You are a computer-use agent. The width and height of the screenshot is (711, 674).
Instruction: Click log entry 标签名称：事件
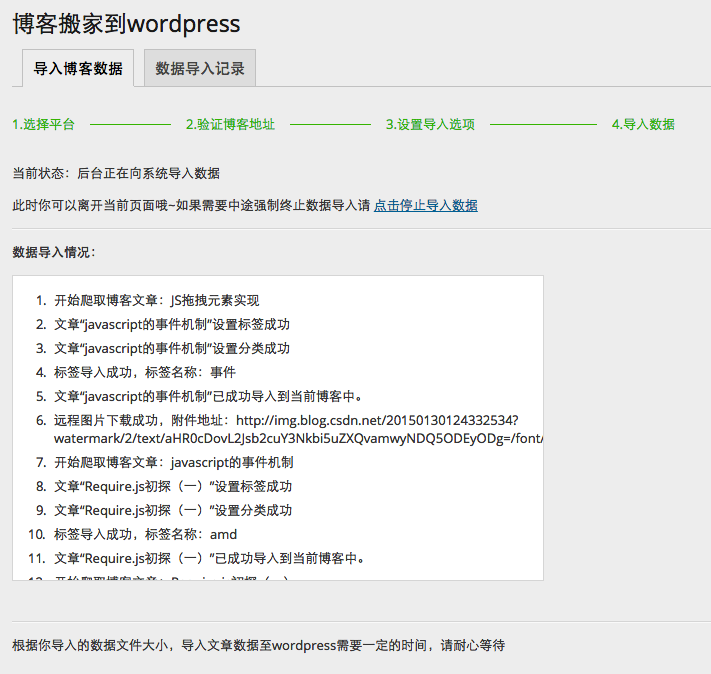(x=145, y=372)
